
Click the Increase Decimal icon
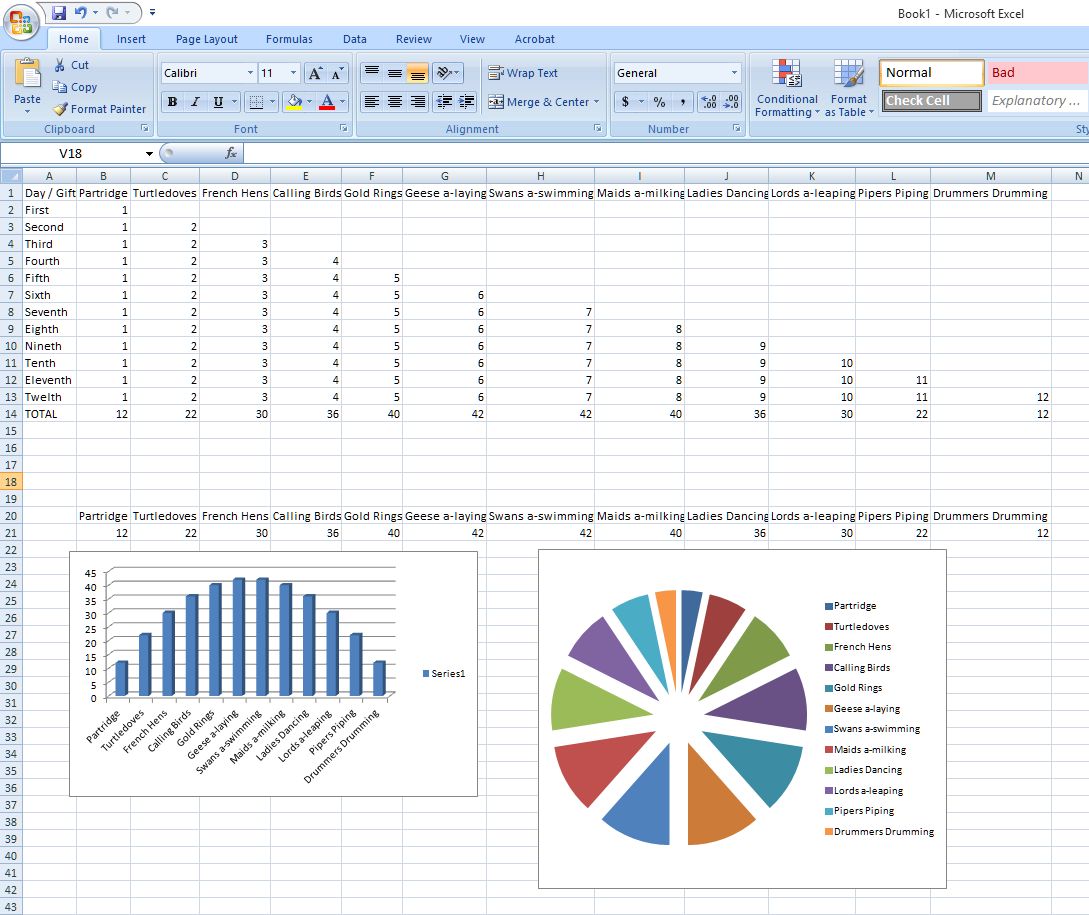coord(709,102)
